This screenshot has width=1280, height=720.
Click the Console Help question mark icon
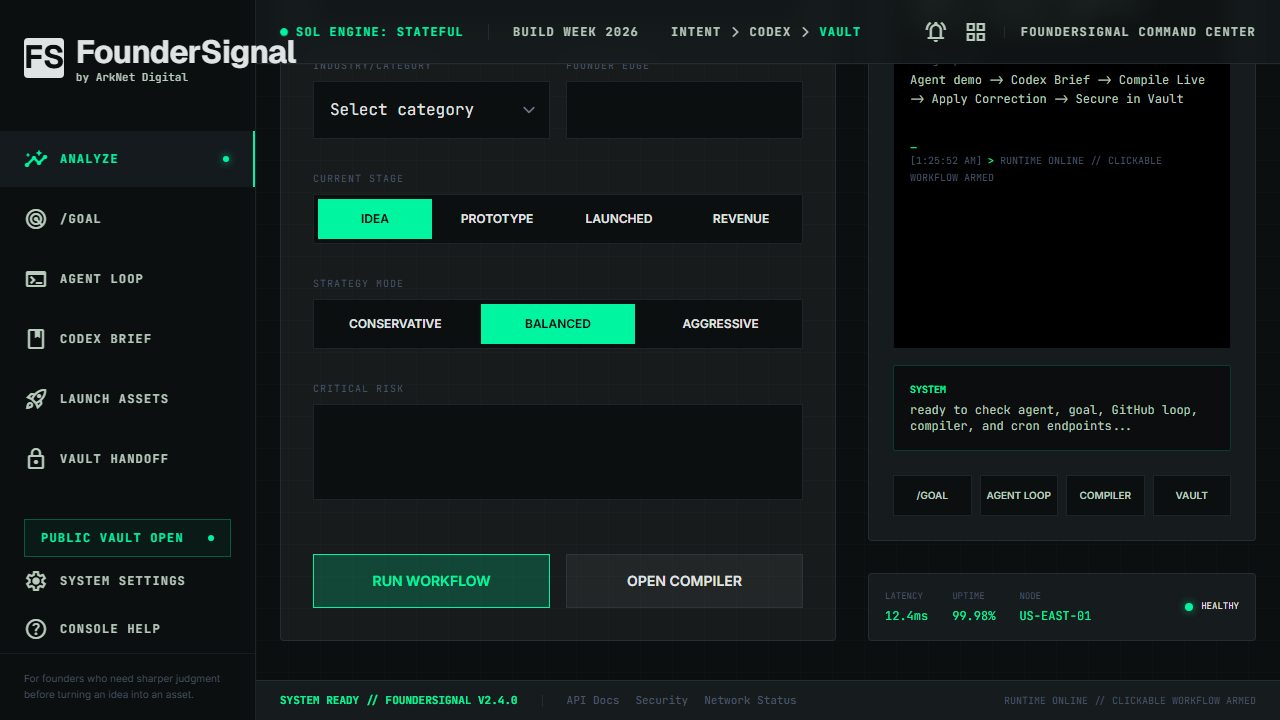36,629
